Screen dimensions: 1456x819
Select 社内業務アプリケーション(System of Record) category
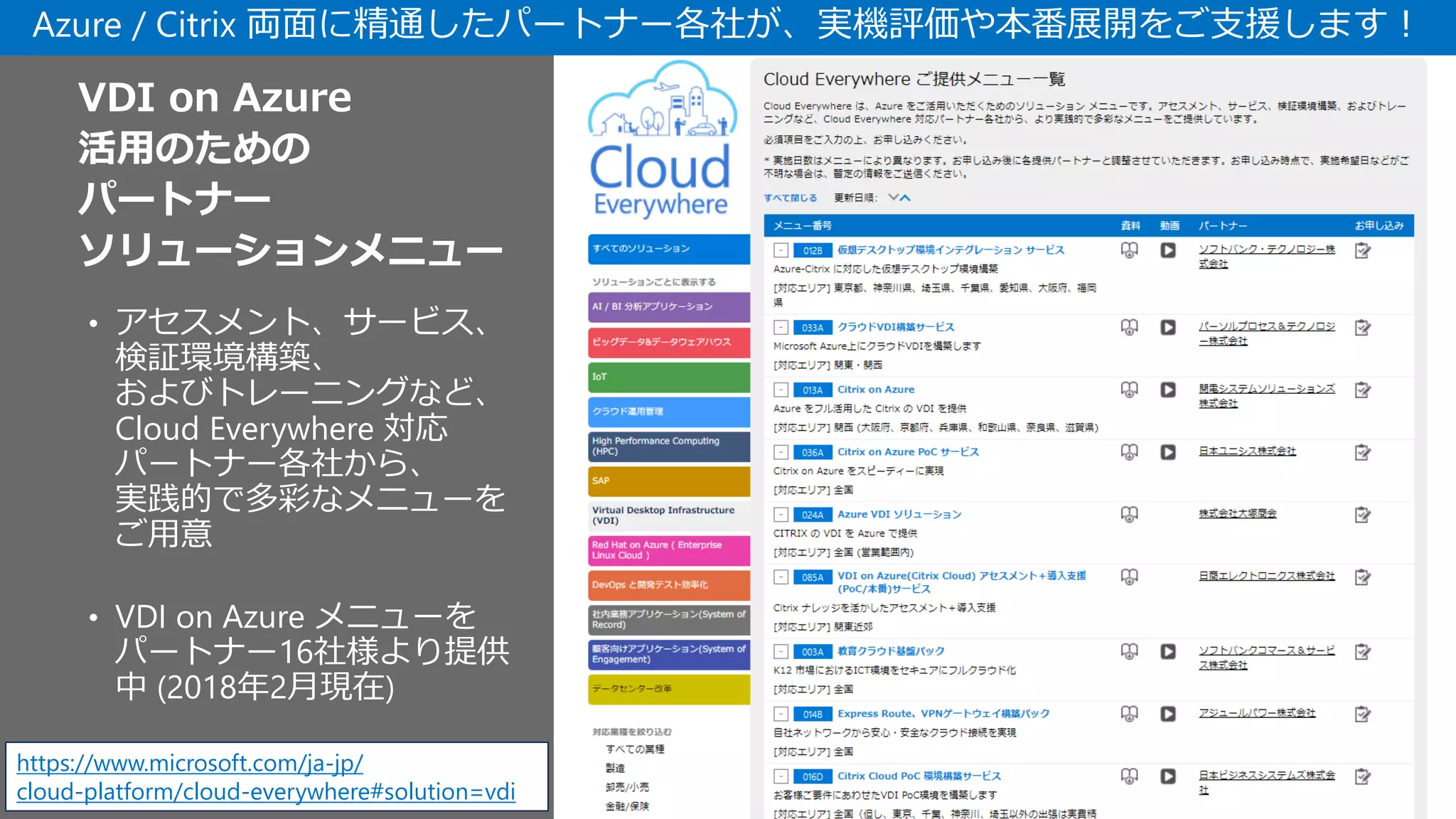[669, 620]
